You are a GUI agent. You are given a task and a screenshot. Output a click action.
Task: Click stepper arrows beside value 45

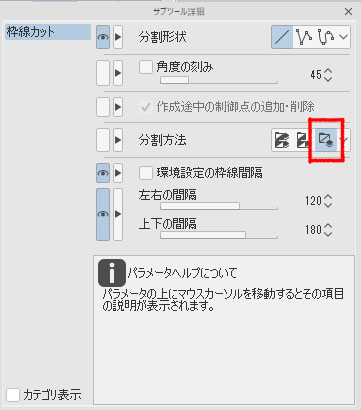pos(328,75)
